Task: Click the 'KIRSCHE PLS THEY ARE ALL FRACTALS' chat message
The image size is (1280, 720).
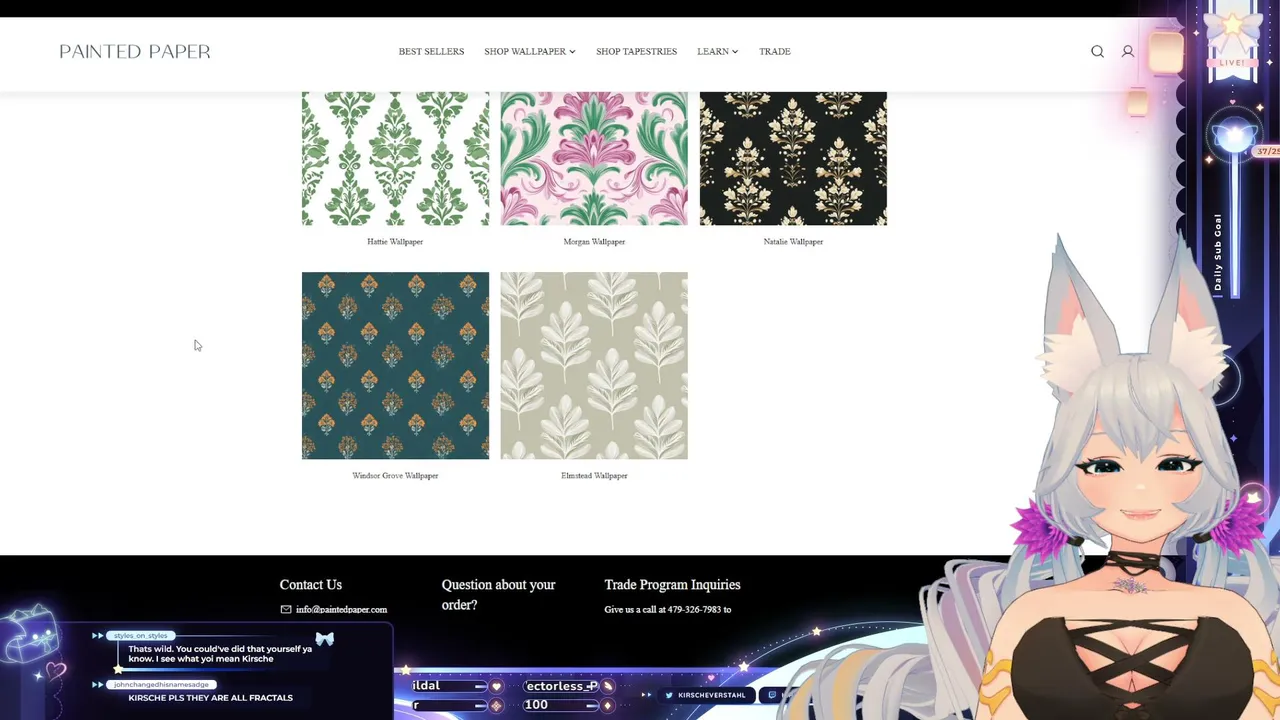Action: 210,697
